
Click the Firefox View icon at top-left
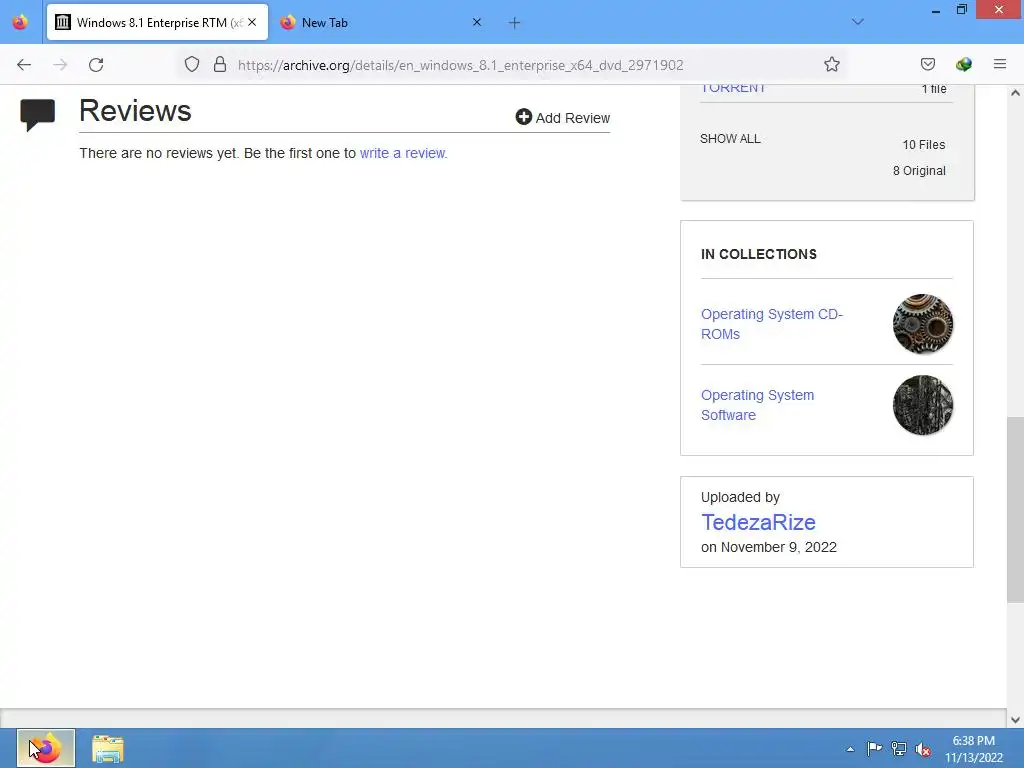tap(20, 22)
